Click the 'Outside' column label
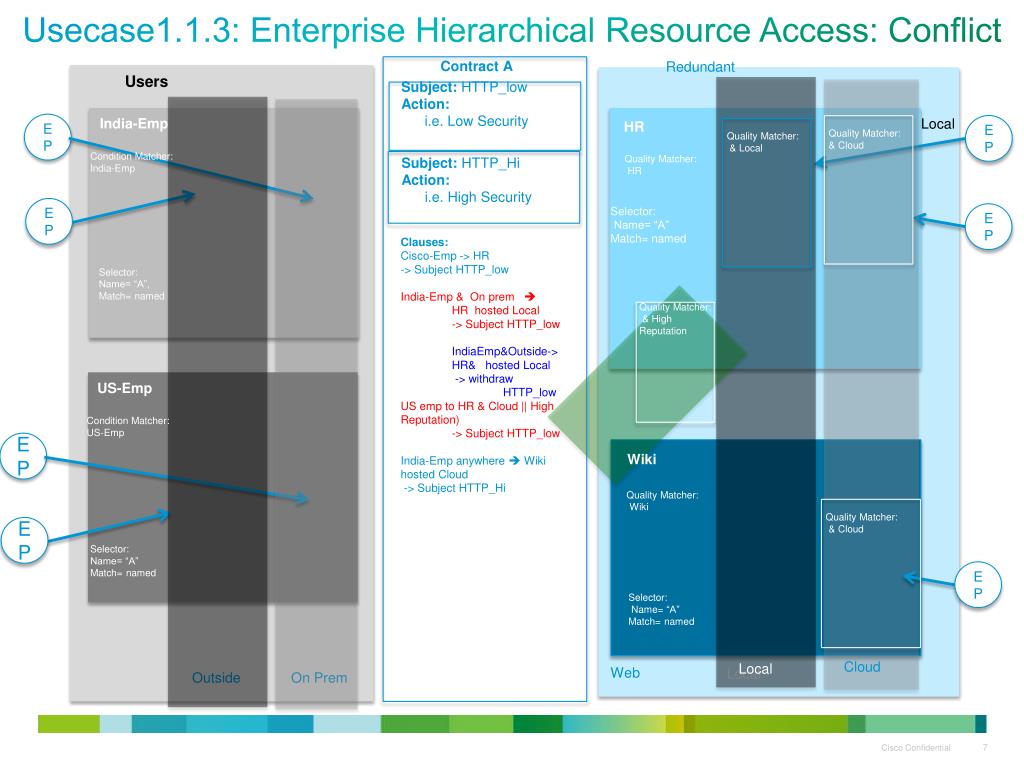The width and height of the screenshot is (1024, 768). pos(216,678)
